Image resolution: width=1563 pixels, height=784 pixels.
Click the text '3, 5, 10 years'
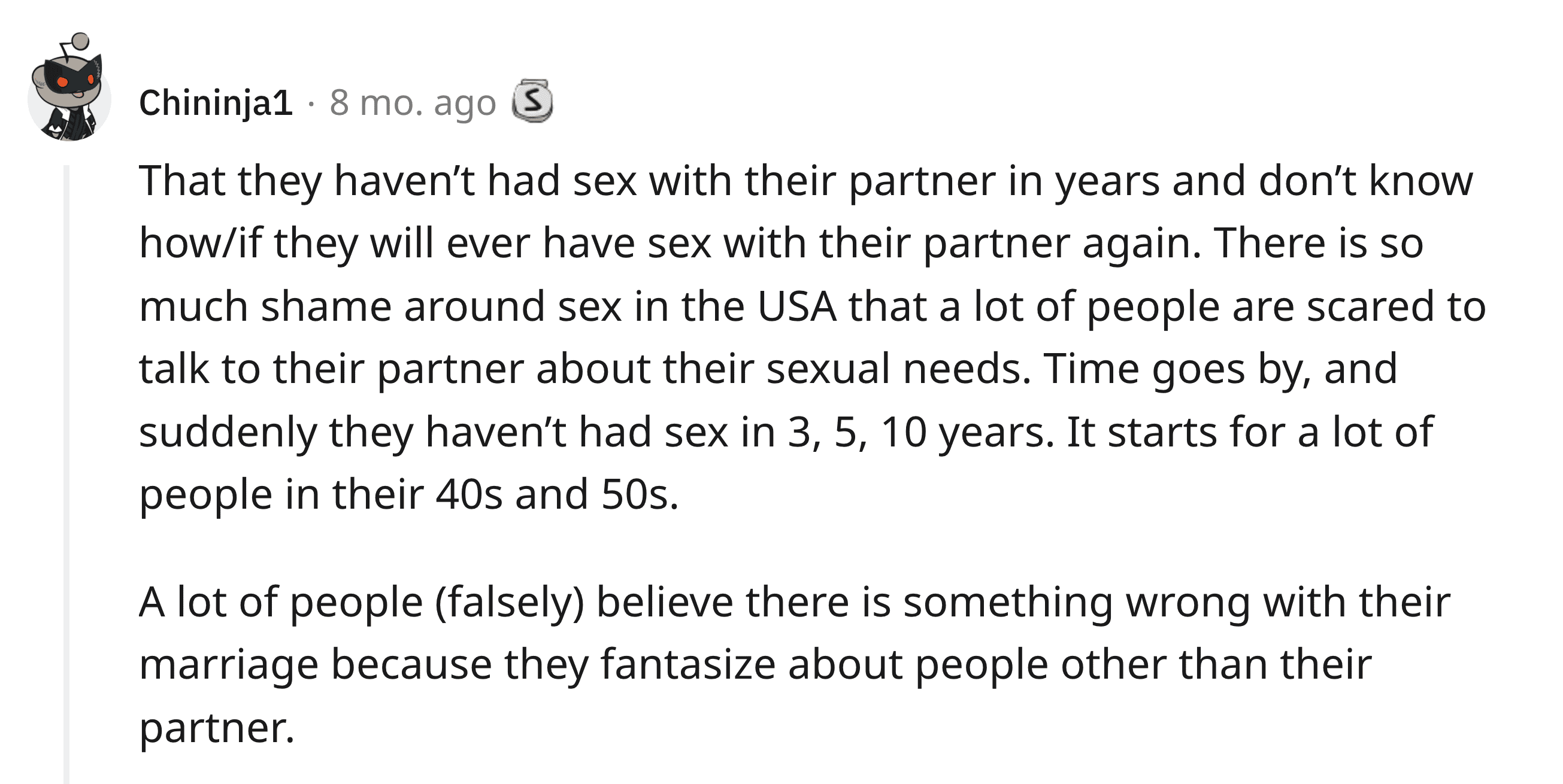click(920, 432)
